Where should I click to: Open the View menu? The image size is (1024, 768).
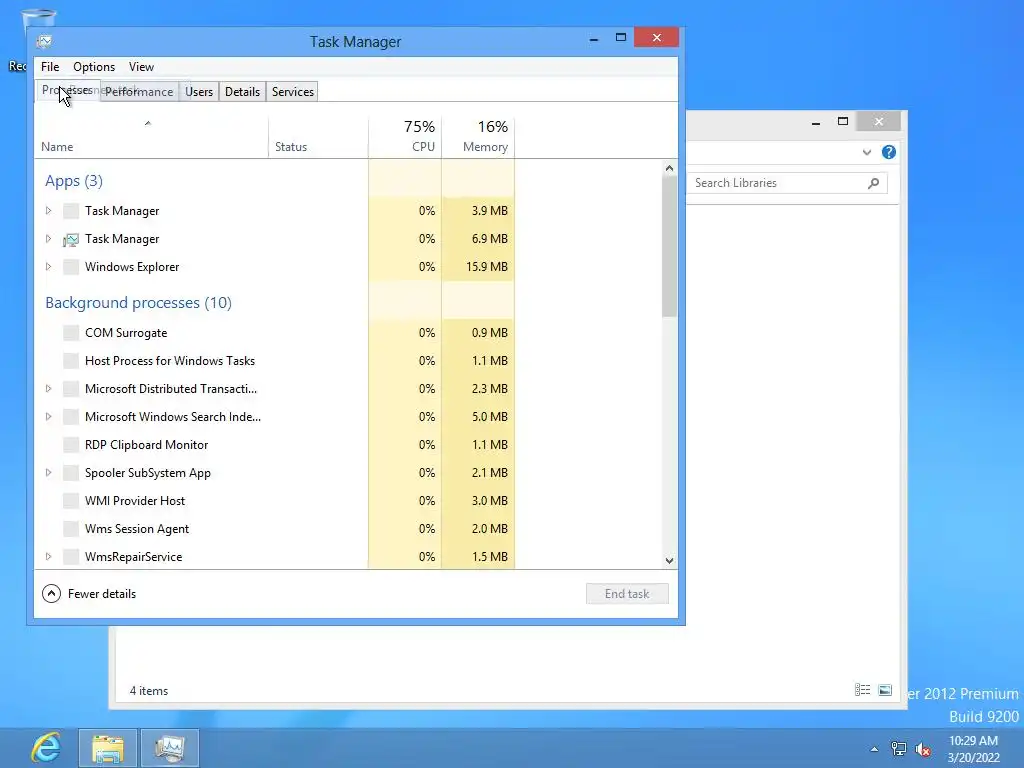(141, 67)
